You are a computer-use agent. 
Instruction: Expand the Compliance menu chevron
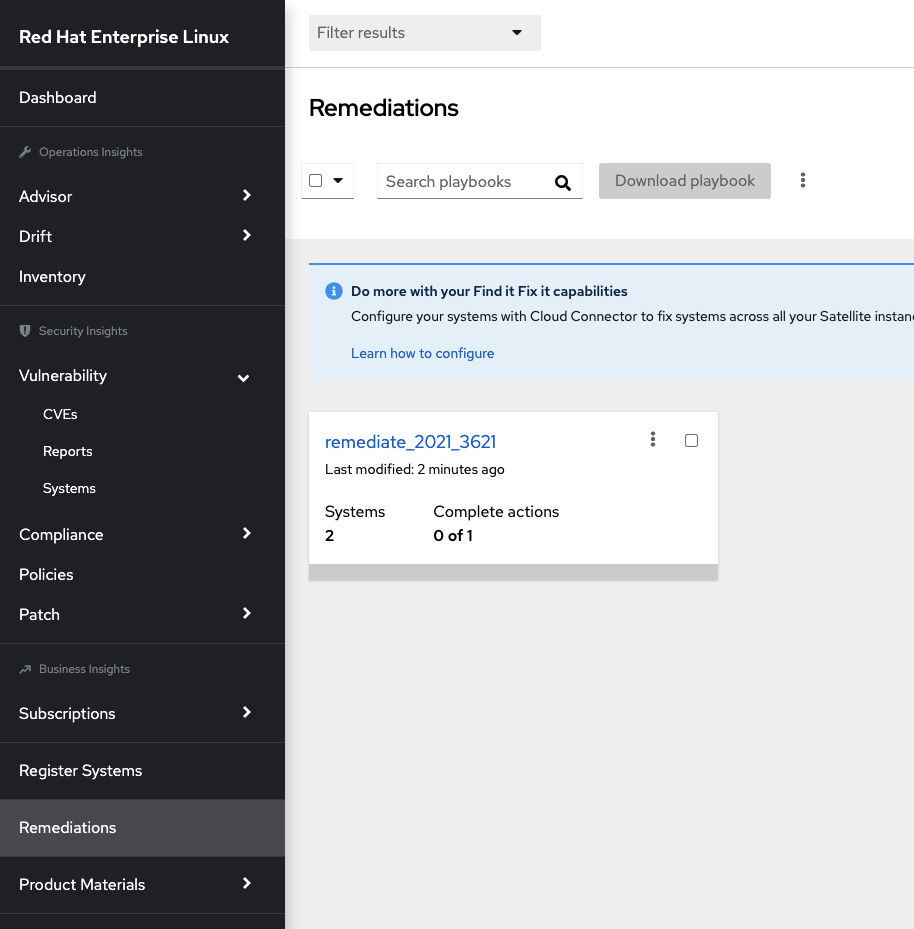pos(247,533)
